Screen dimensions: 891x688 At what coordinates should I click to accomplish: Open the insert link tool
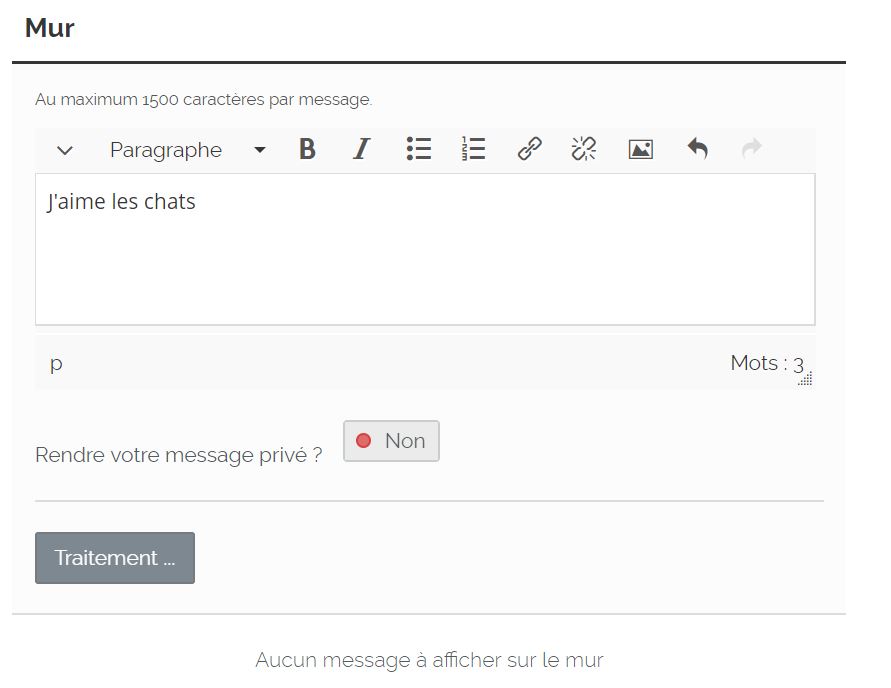529,150
